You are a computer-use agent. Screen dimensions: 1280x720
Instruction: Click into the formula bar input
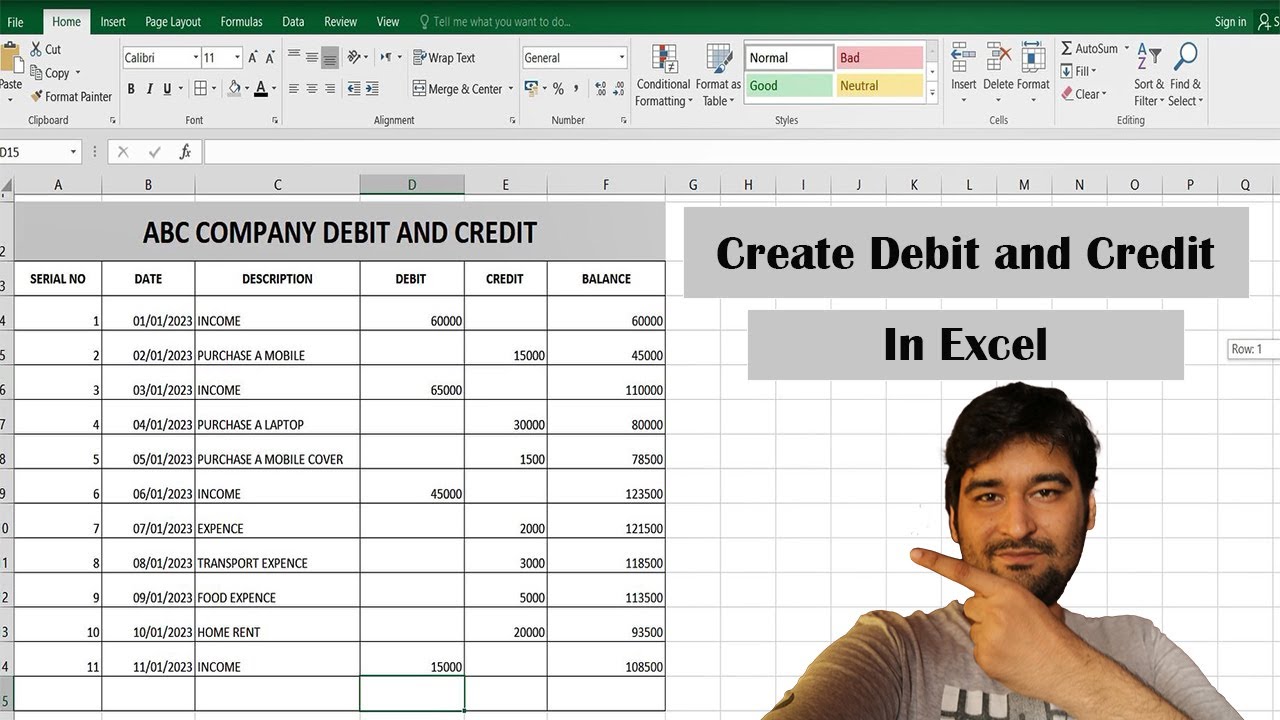click(x=741, y=152)
